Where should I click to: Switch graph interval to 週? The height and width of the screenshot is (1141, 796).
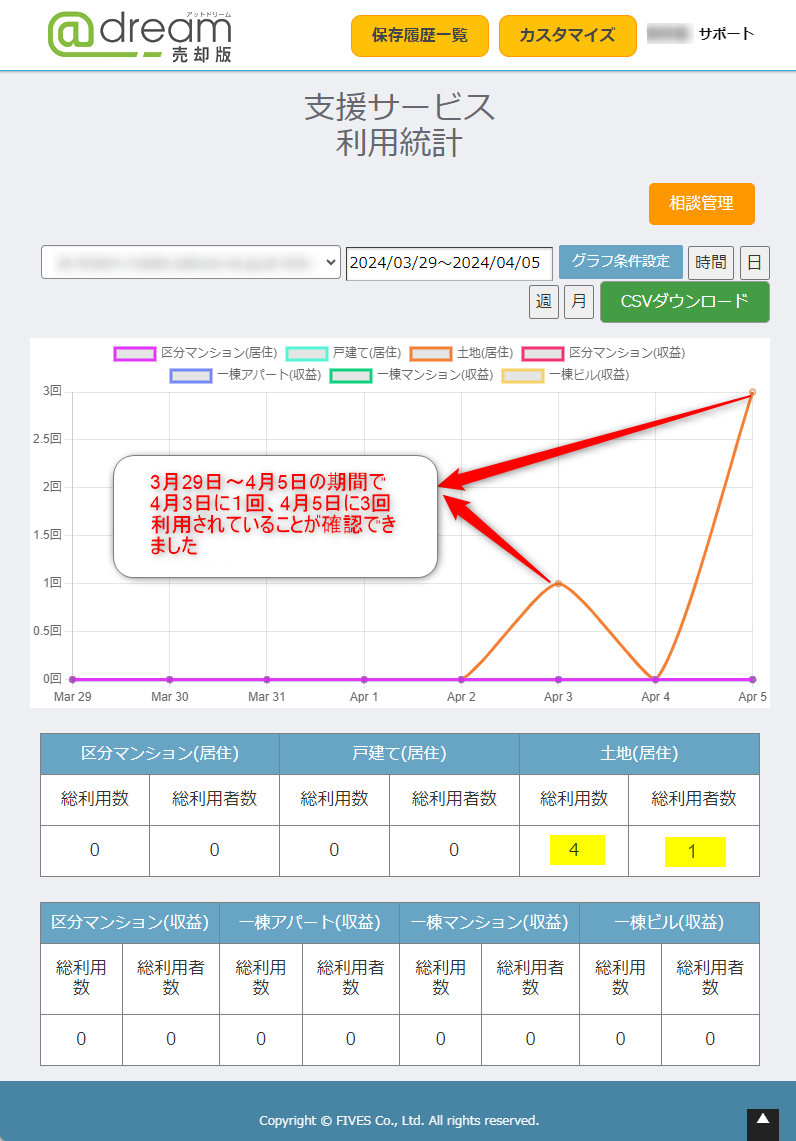click(543, 302)
